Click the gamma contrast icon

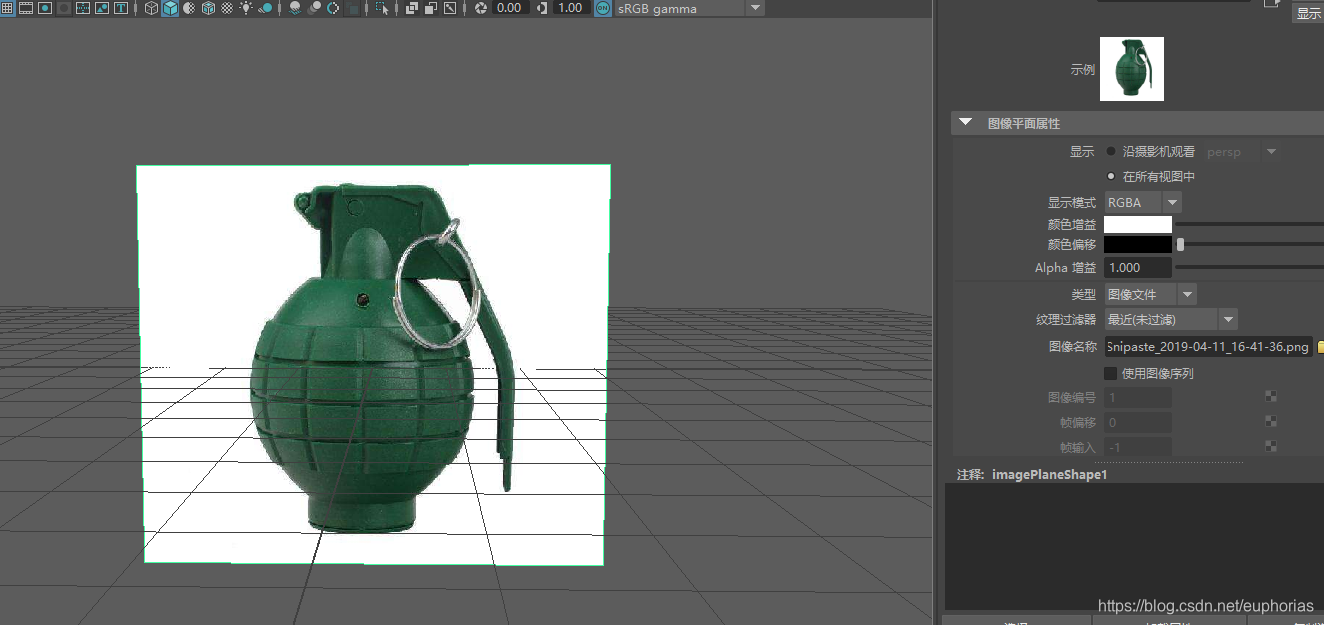point(541,8)
